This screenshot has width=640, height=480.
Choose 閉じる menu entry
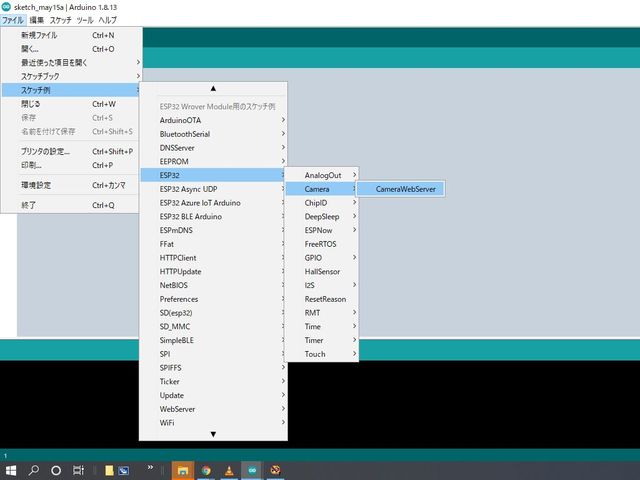click(x=71, y=104)
